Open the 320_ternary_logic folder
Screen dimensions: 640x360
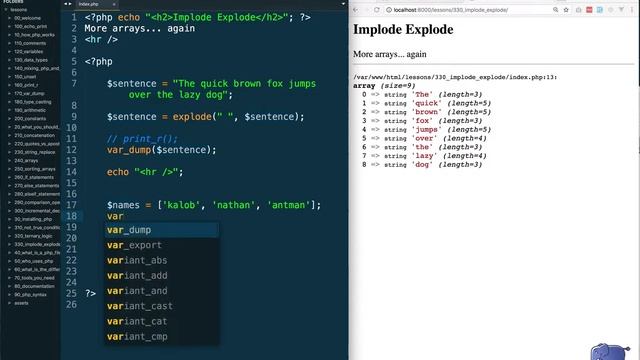[x=33, y=236]
